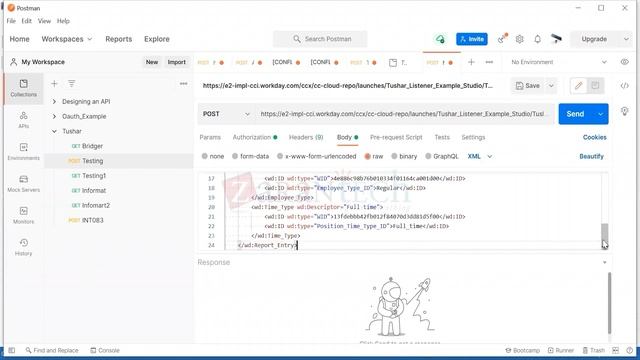Open the Cookies link
The image size is (640, 360).
click(x=594, y=138)
